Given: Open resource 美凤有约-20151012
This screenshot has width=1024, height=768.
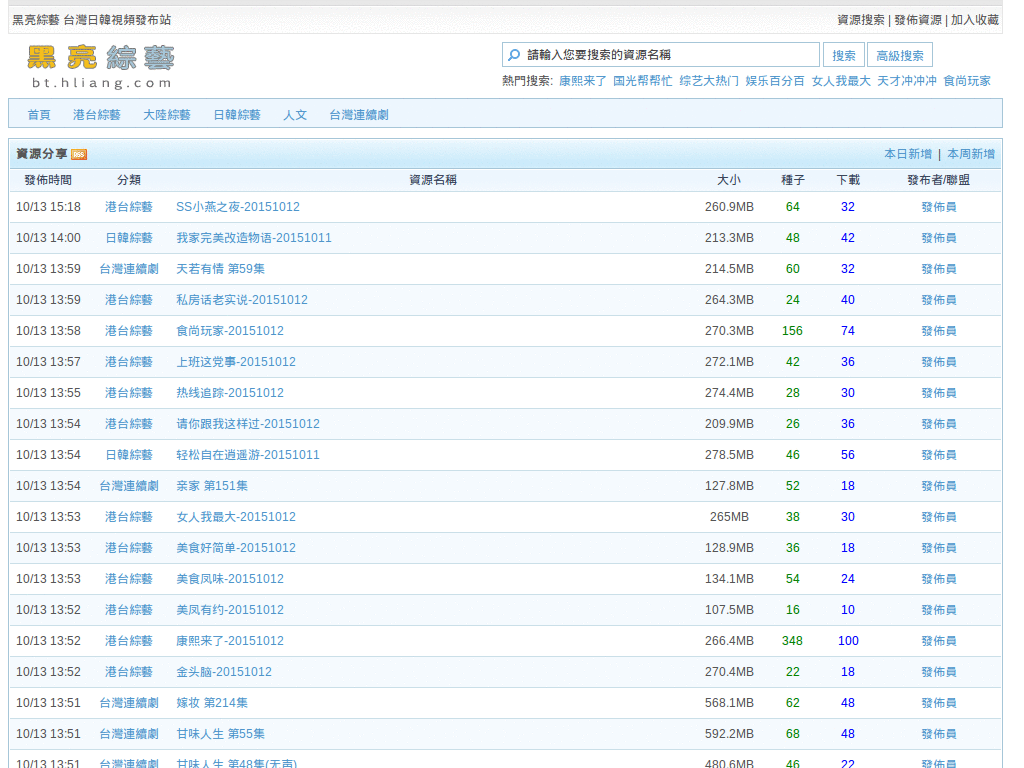Looking at the screenshot, I should [230, 611].
